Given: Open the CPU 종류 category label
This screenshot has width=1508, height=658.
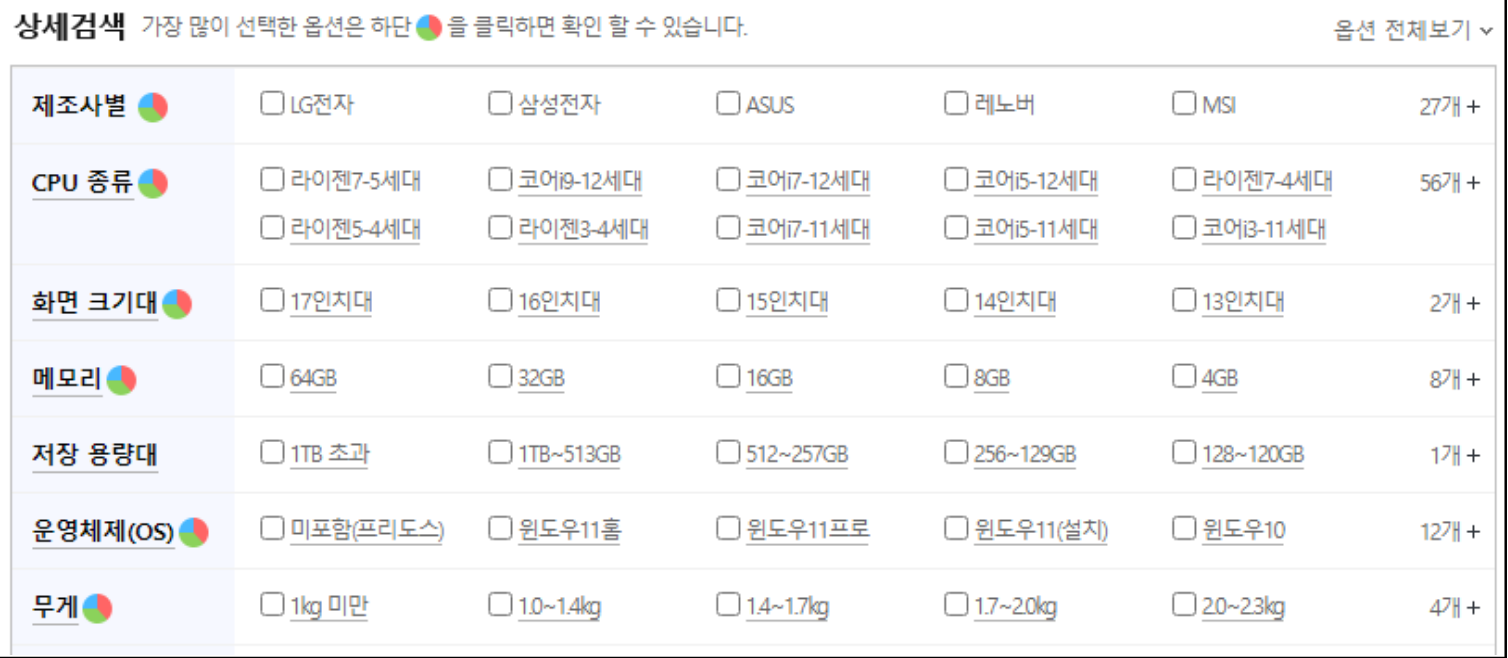Looking at the screenshot, I should click(x=82, y=183).
